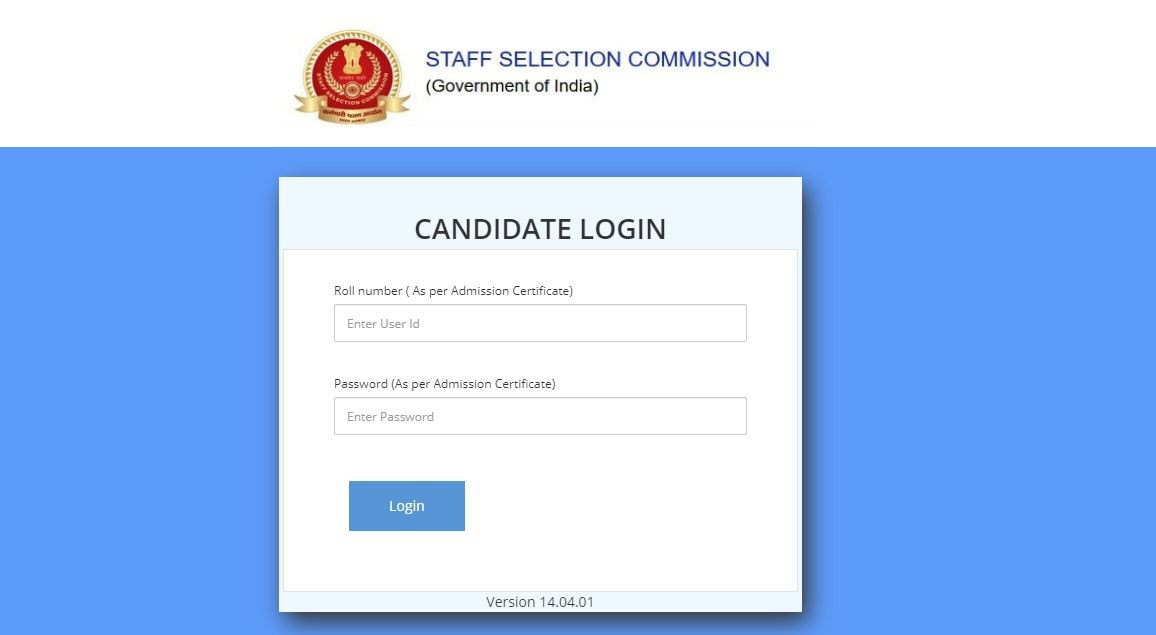The image size is (1156, 635).
Task: Click the Version 14.04.01 footer text
Action: [x=540, y=602]
